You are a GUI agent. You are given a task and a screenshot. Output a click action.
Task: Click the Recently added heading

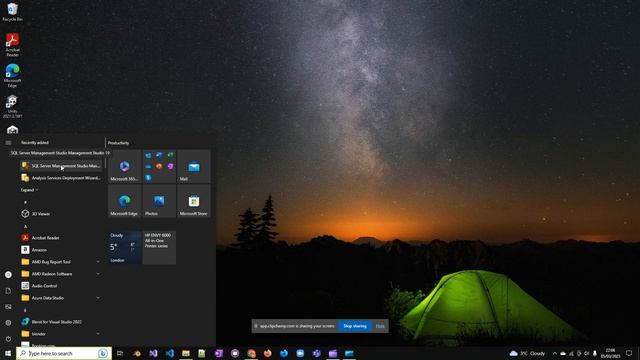[x=35, y=142]
